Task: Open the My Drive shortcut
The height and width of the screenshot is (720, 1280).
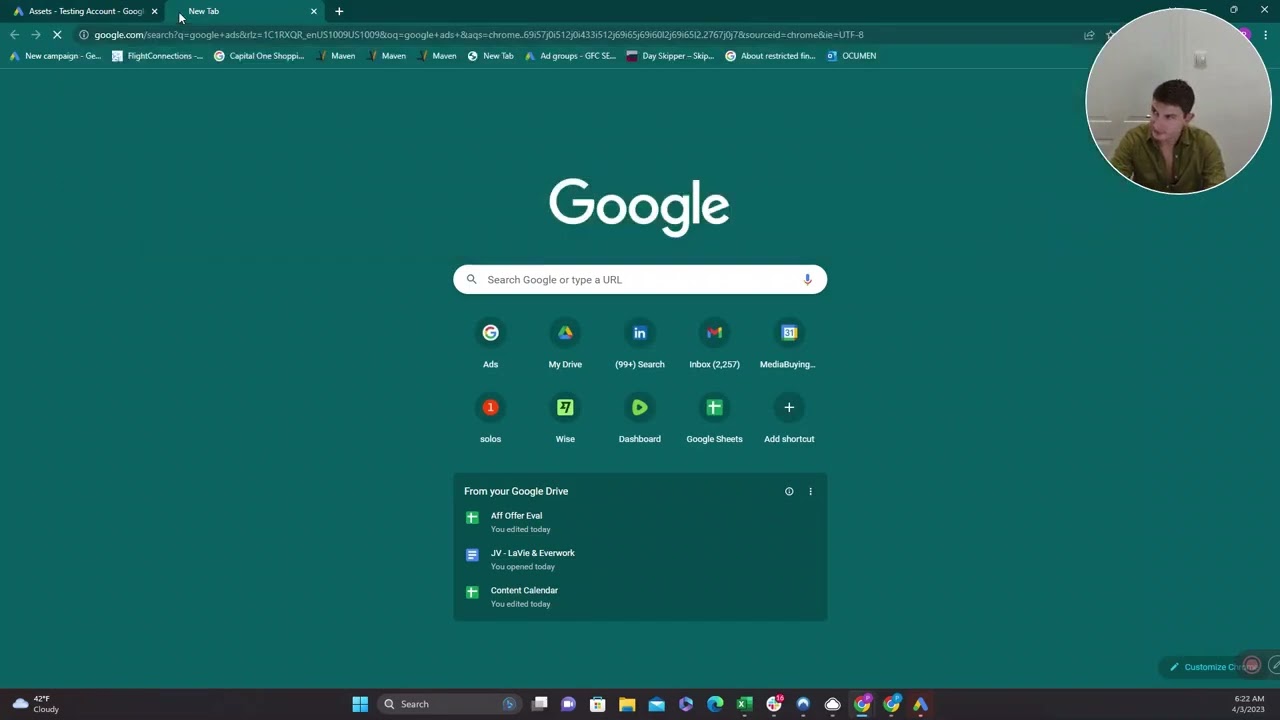Action: [x=565, y=343]
